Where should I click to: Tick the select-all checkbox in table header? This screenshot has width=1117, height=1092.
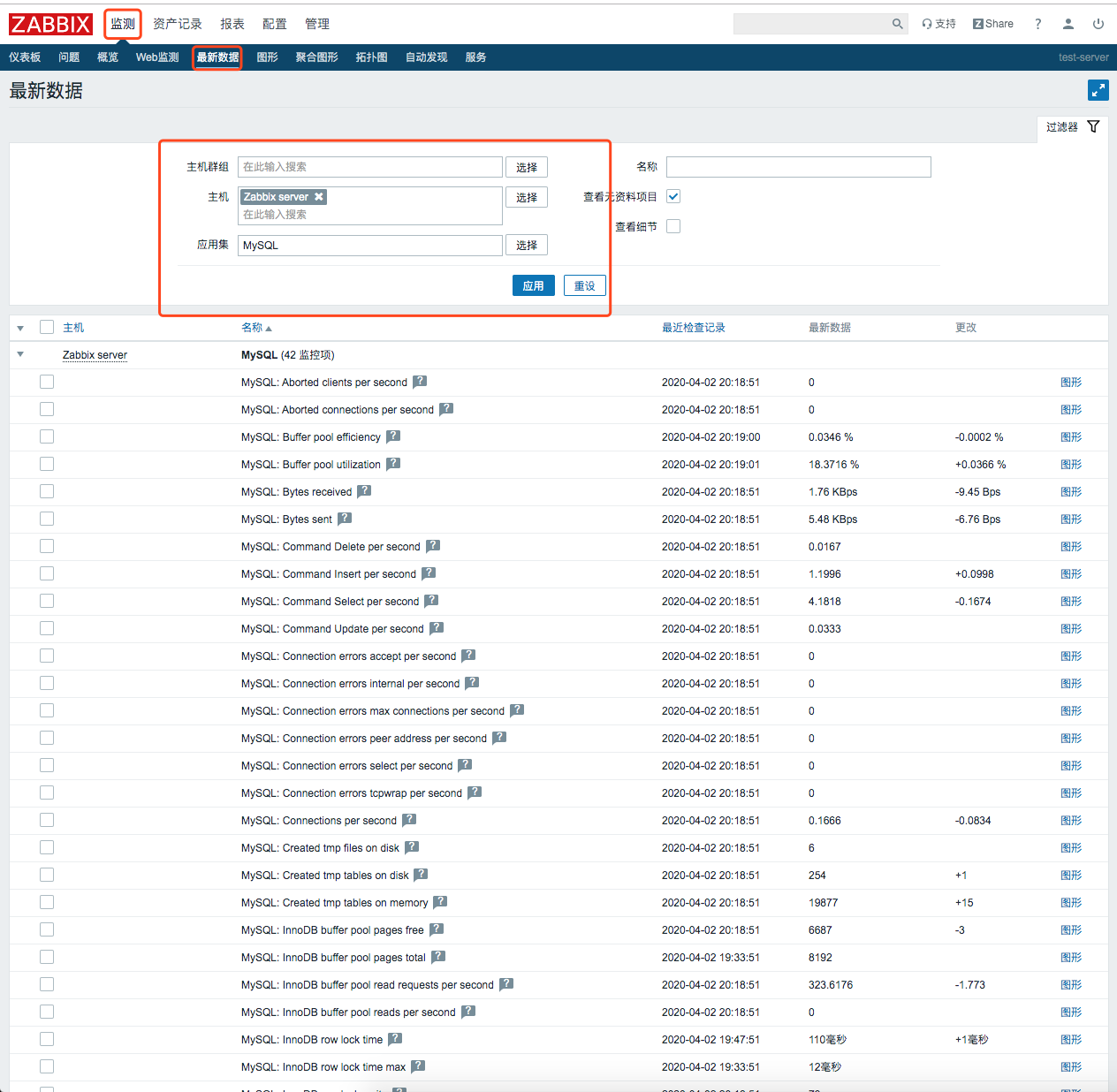click(47, 327)
